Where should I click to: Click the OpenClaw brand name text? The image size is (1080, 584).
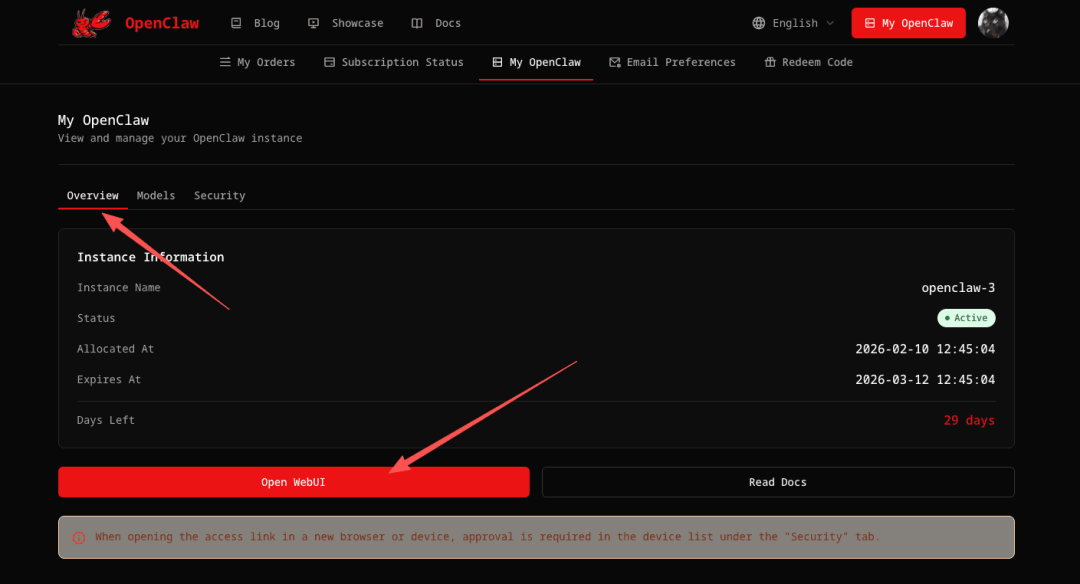click(x=162, y=23)
